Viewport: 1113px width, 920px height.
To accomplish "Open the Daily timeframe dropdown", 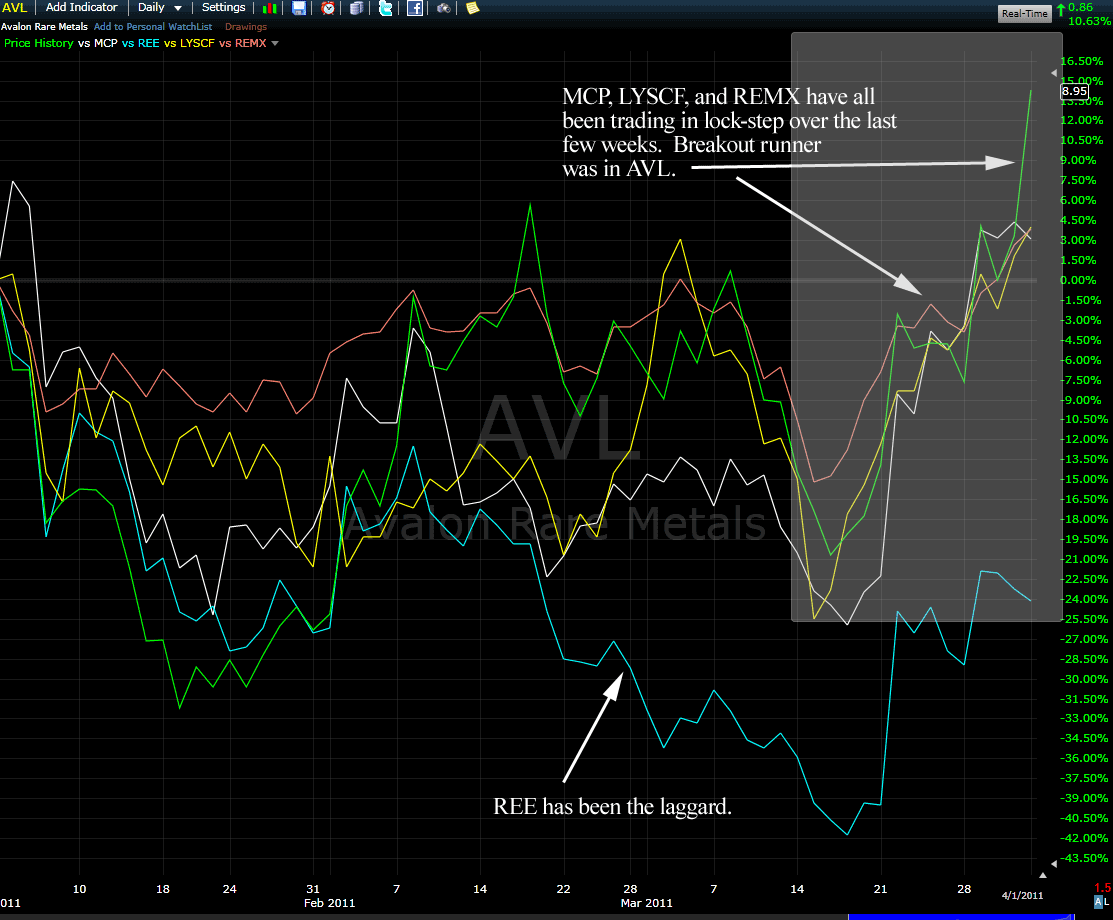I will pyautogui.click(x=160, y=8).
